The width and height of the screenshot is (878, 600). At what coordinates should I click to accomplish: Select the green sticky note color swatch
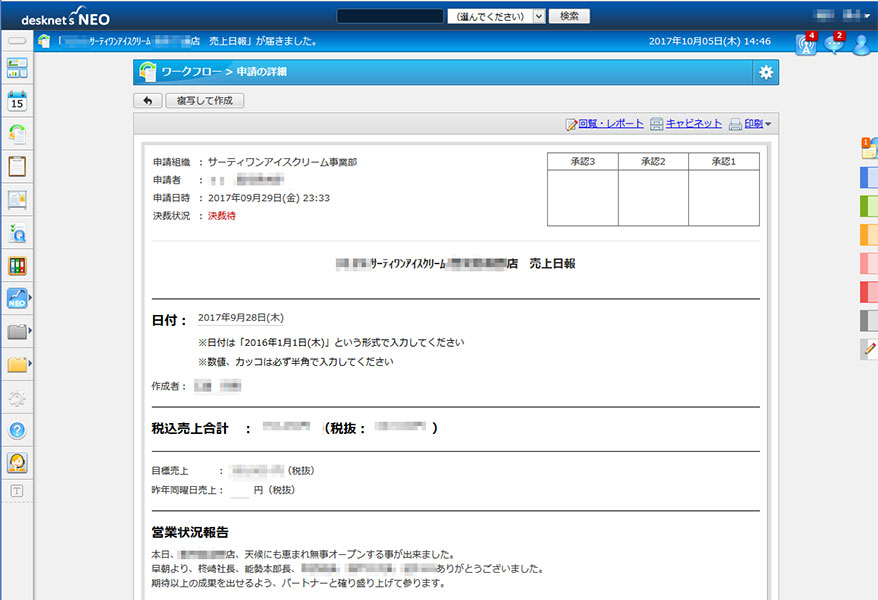[868, 207]
